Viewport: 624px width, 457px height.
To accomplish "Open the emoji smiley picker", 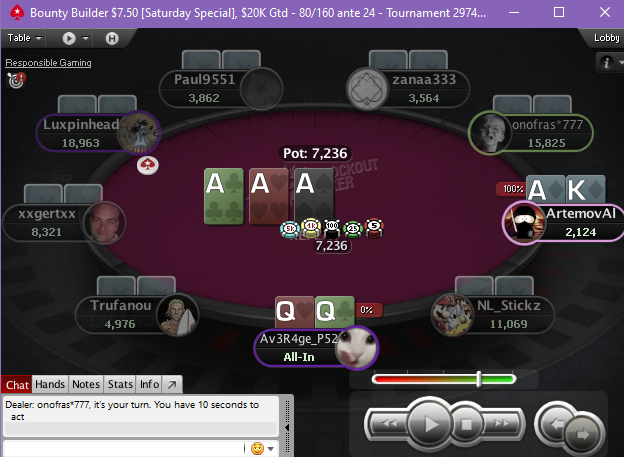I will coord(257,449).
